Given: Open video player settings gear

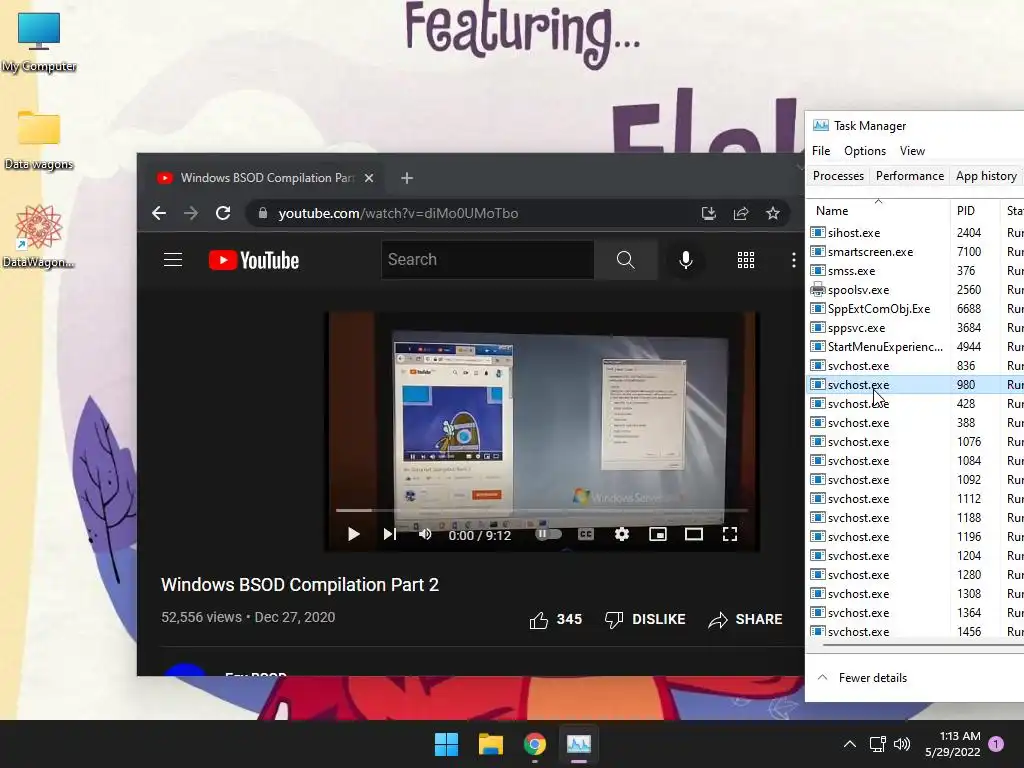Looking at the screenshot, I should coord(622,534).
